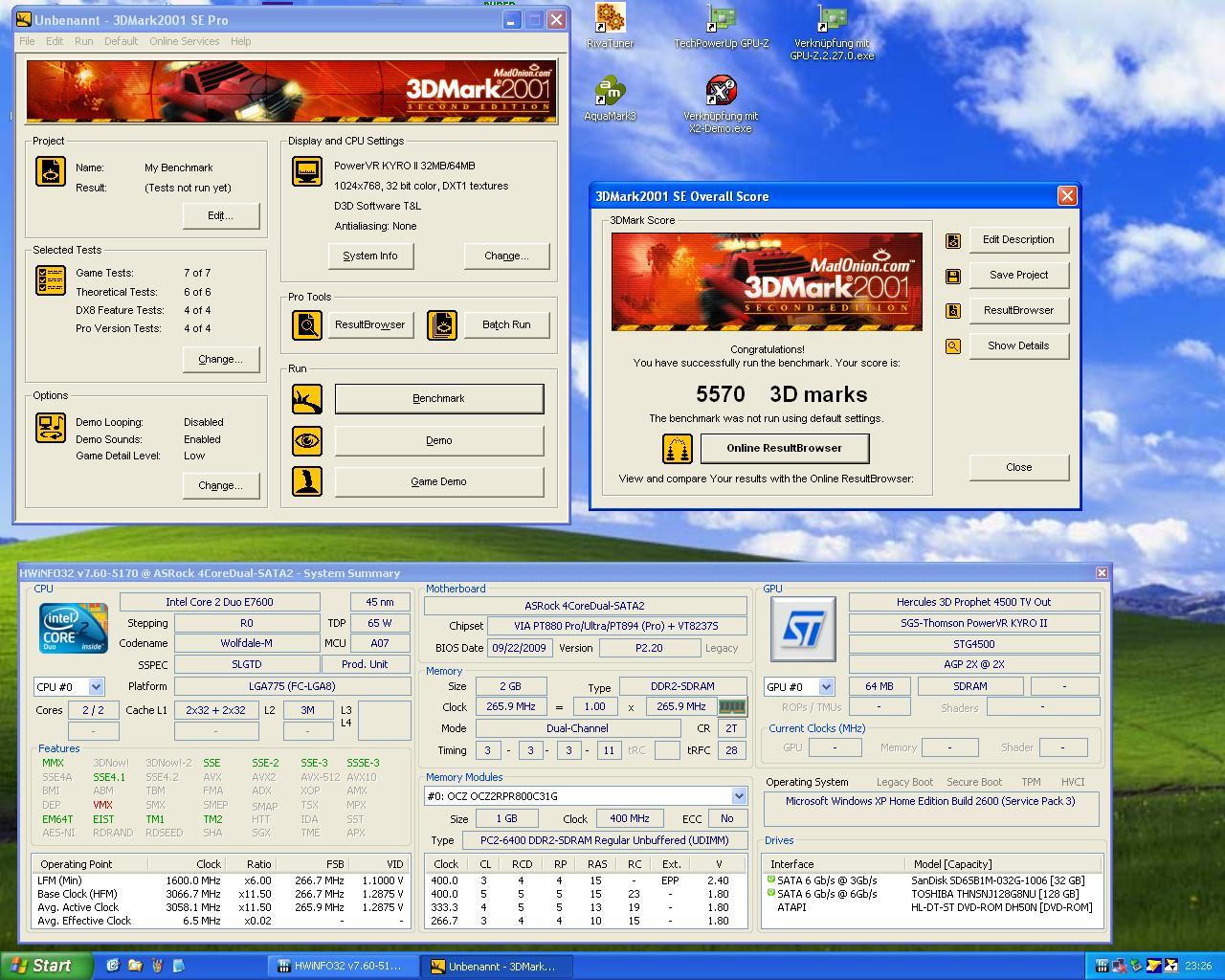Click the Batch Run icon in Pro Tools

(441, 324)
